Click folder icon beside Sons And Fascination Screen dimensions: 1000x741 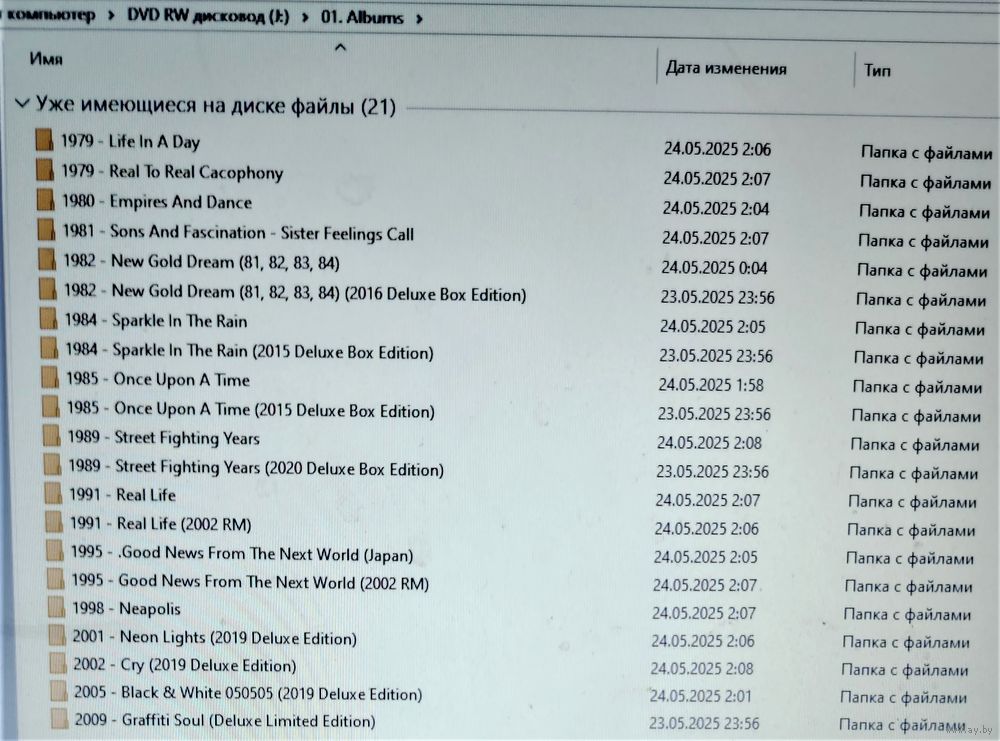click(46, 230)
